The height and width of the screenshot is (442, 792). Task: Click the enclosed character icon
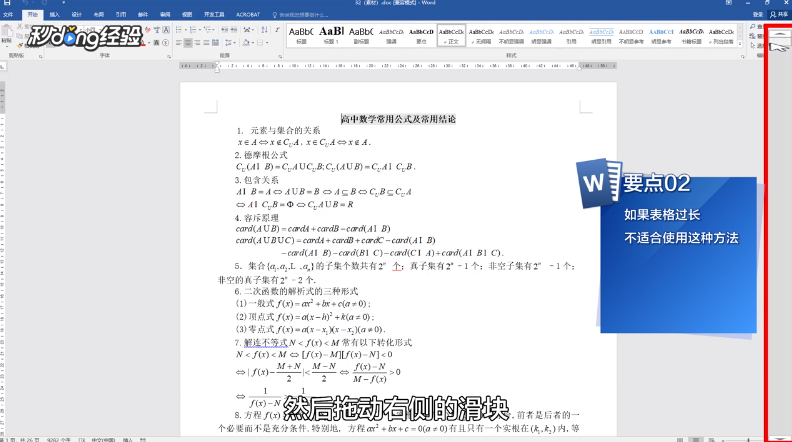166,43
